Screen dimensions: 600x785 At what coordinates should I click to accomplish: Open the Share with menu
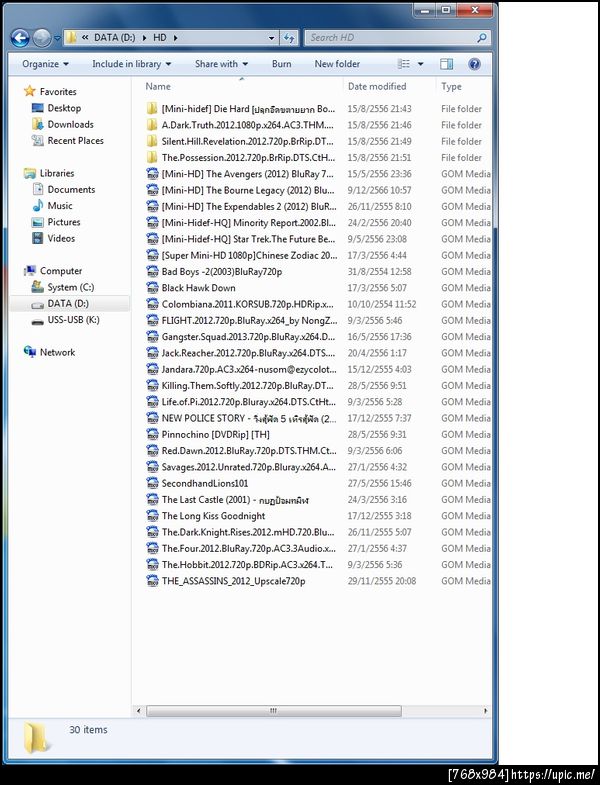(x=221, y=64)
